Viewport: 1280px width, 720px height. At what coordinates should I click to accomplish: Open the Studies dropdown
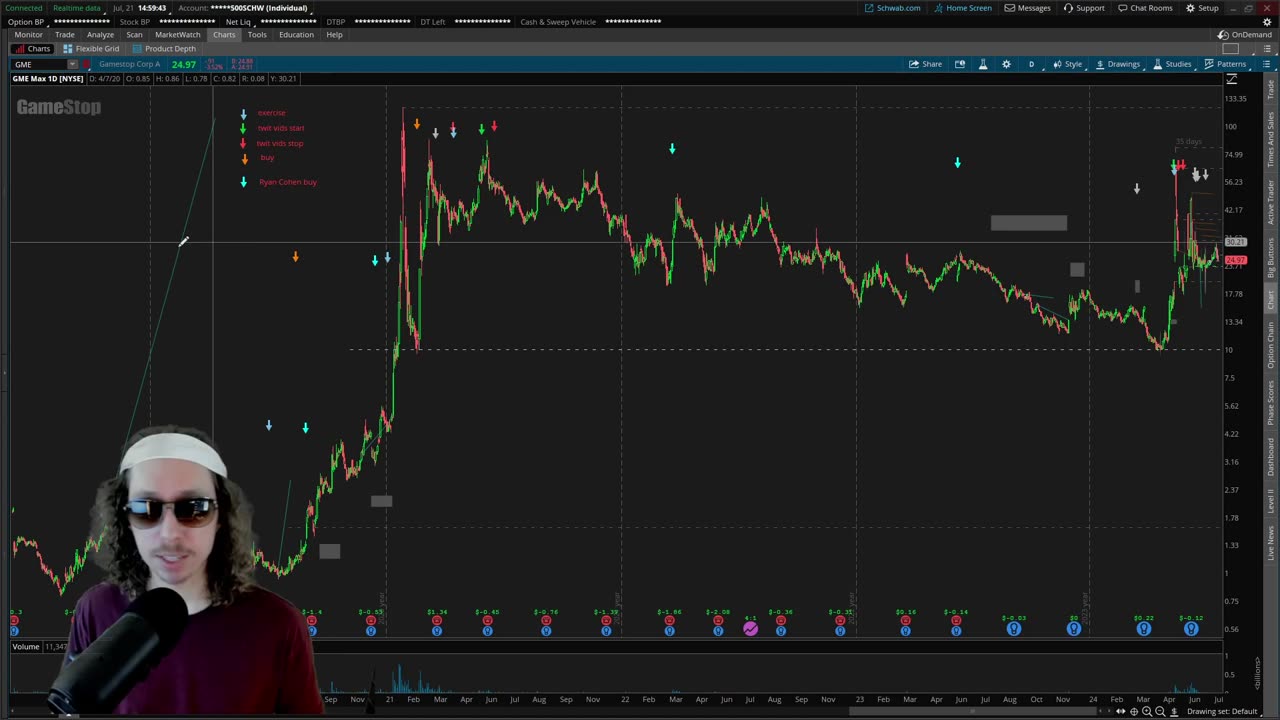[1172, 64]
